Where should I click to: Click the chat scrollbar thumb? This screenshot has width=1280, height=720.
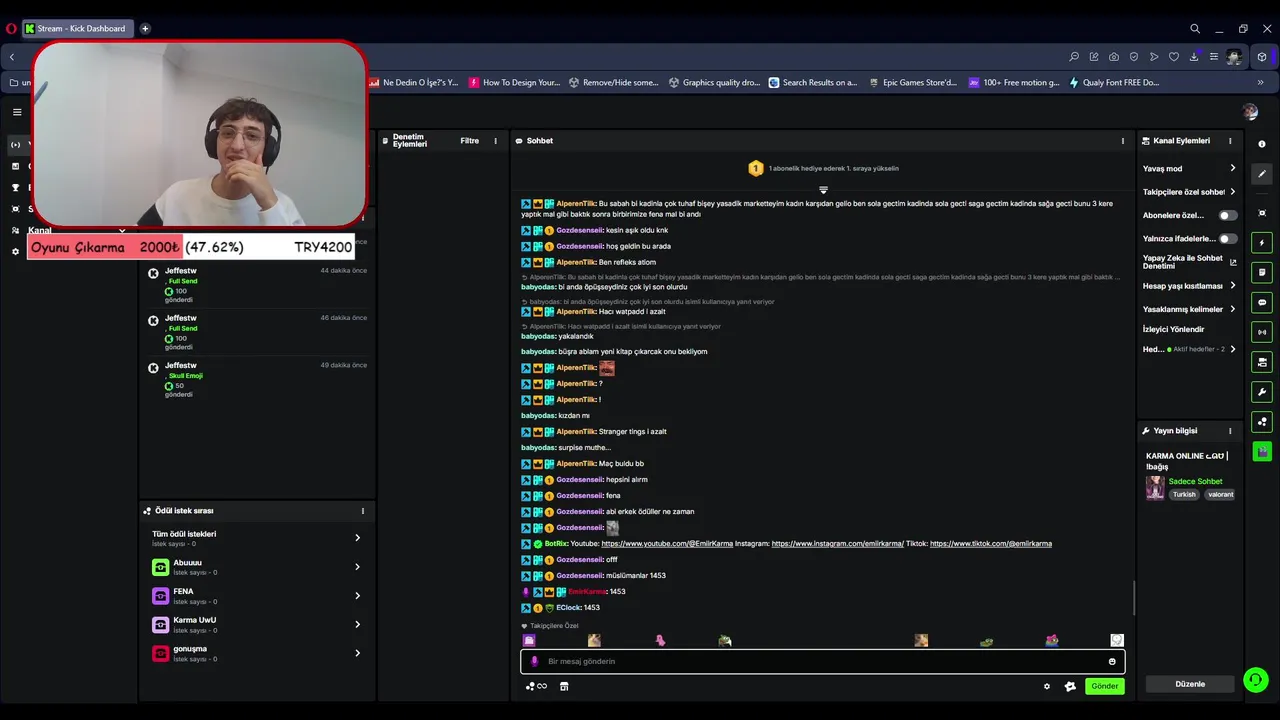point(1134,598)
